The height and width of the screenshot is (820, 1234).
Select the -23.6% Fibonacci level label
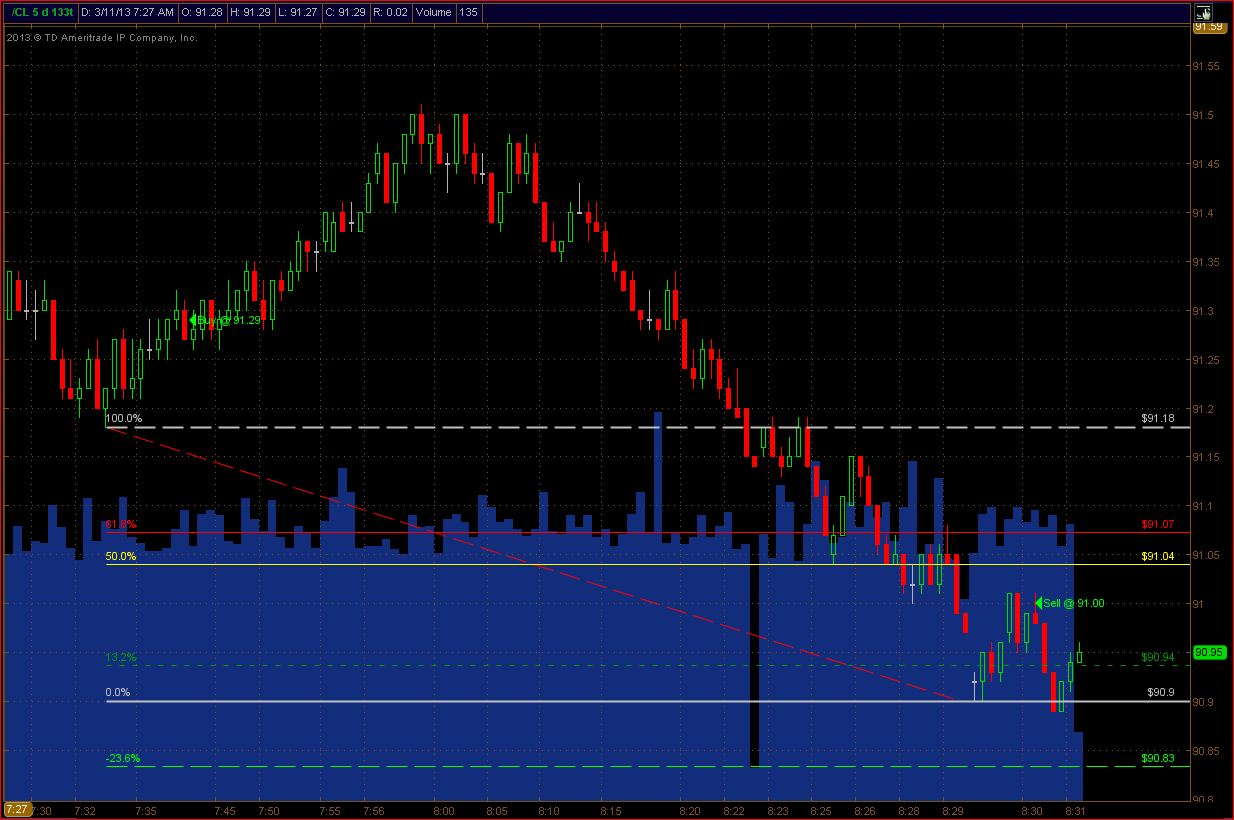(123, 758)
